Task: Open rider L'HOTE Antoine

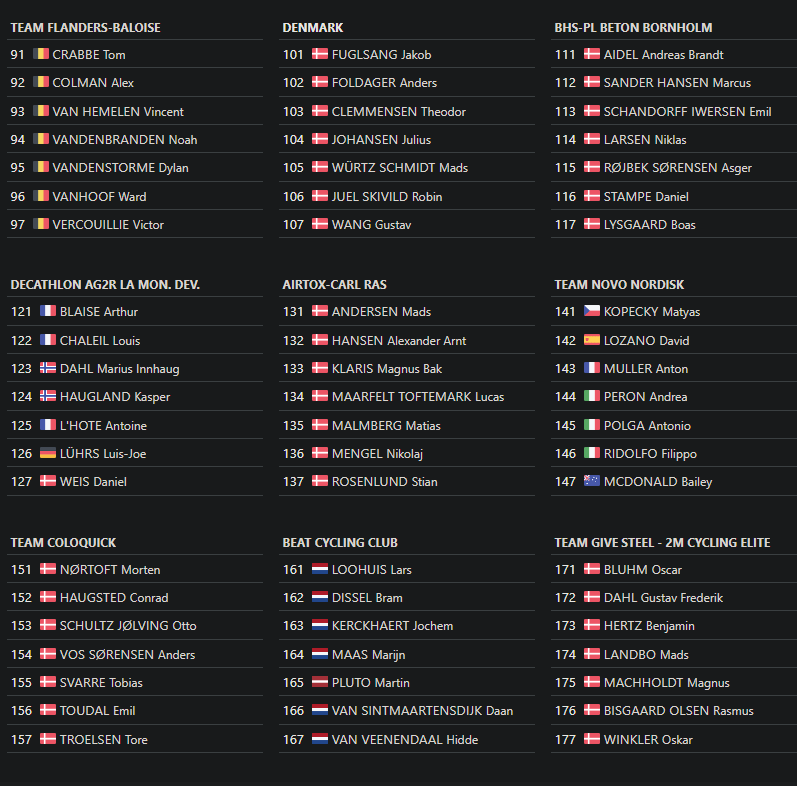Action: (x=103, y=426)
